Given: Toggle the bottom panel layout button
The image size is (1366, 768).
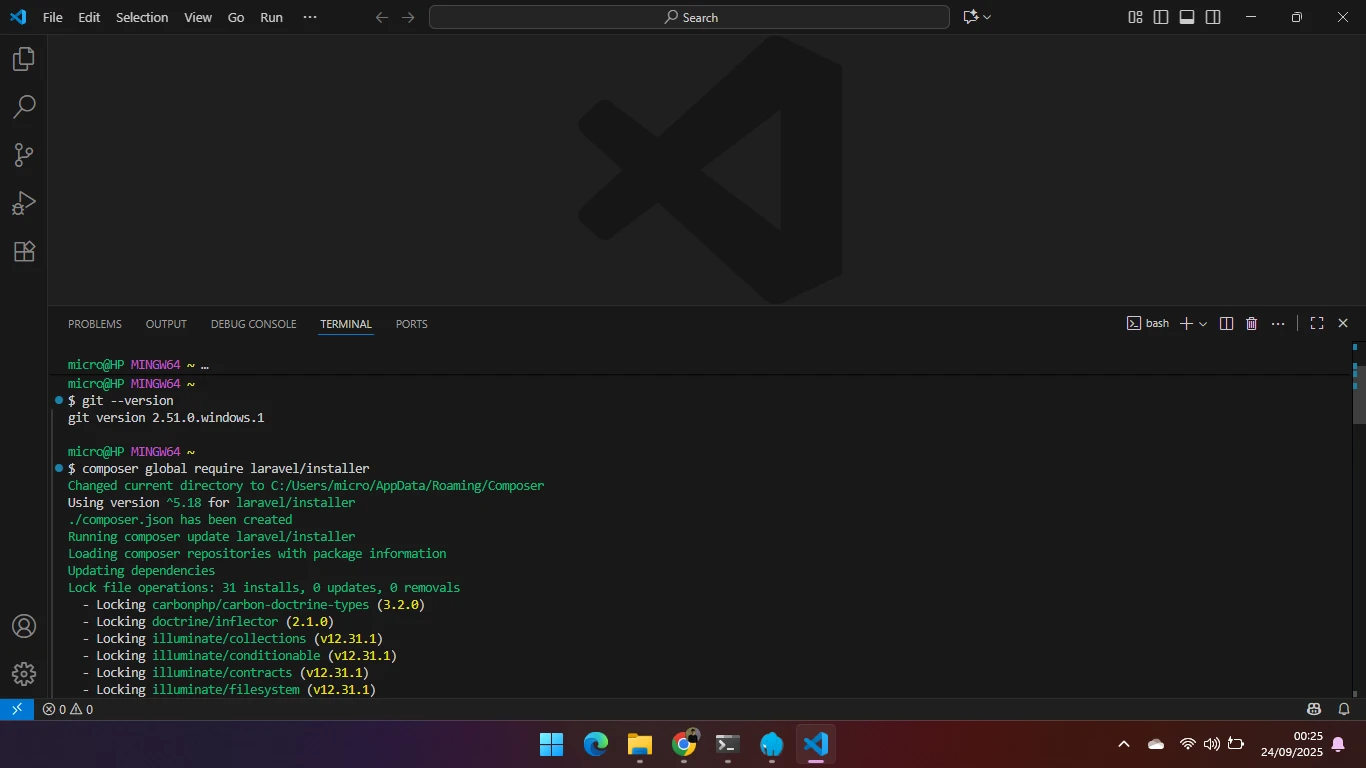Looking at the screenshot, I should point(1187,17).
